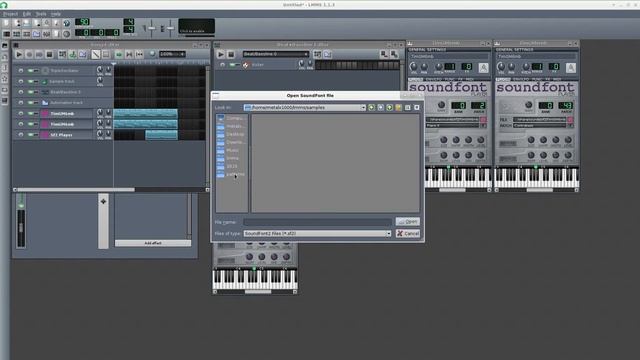
Task: Add steps in Beat+Bassline Editor
Action: pos(394,54)
